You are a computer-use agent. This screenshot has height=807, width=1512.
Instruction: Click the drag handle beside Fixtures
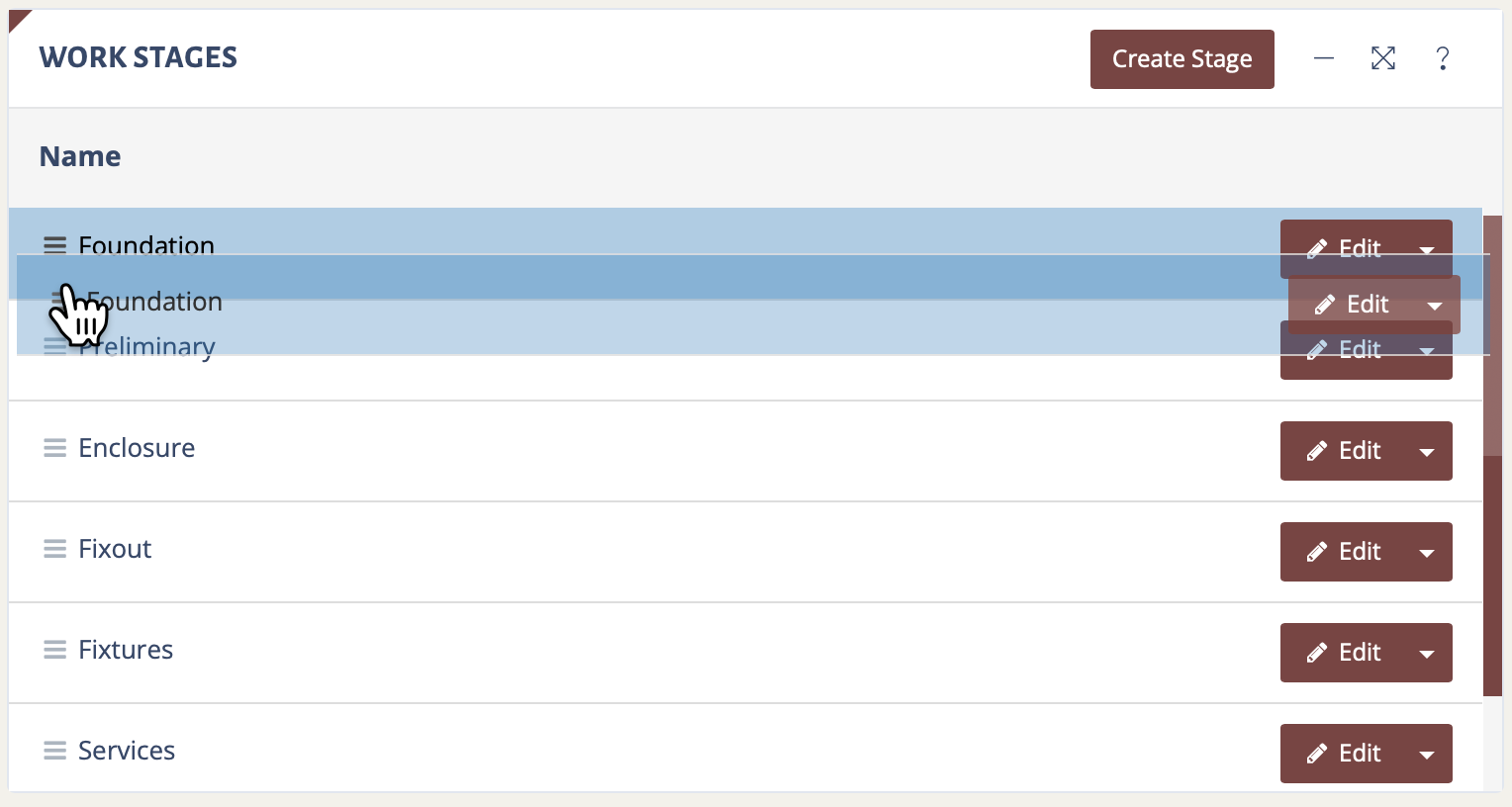click(54, 651)
